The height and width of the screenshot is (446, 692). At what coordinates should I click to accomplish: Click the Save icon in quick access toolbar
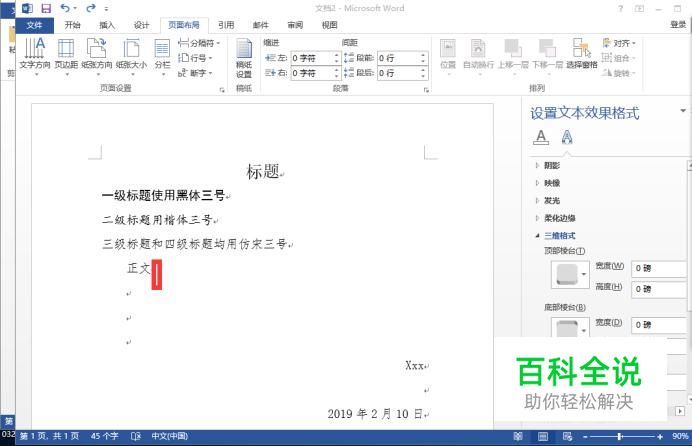click(45, 8)
